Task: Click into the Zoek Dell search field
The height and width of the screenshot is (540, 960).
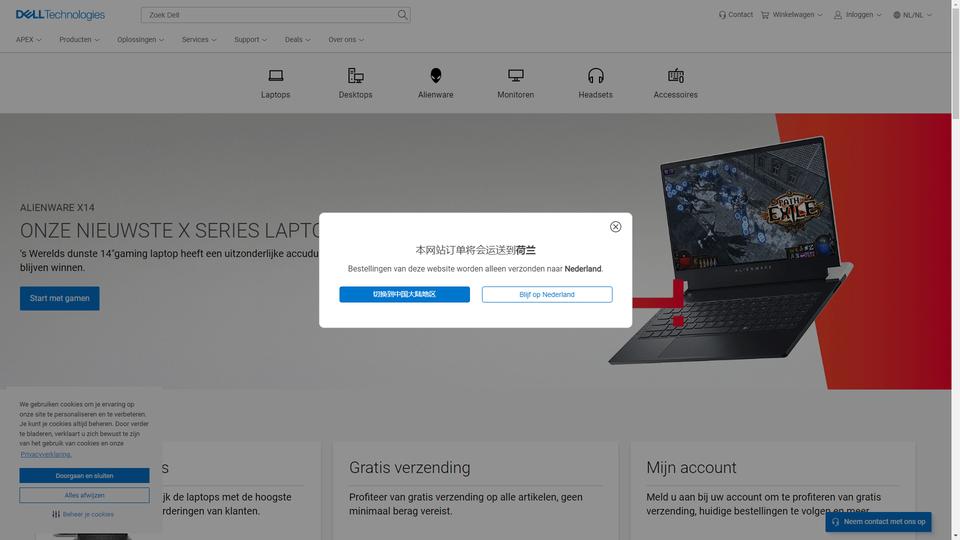Action: [x=269, y=15]
